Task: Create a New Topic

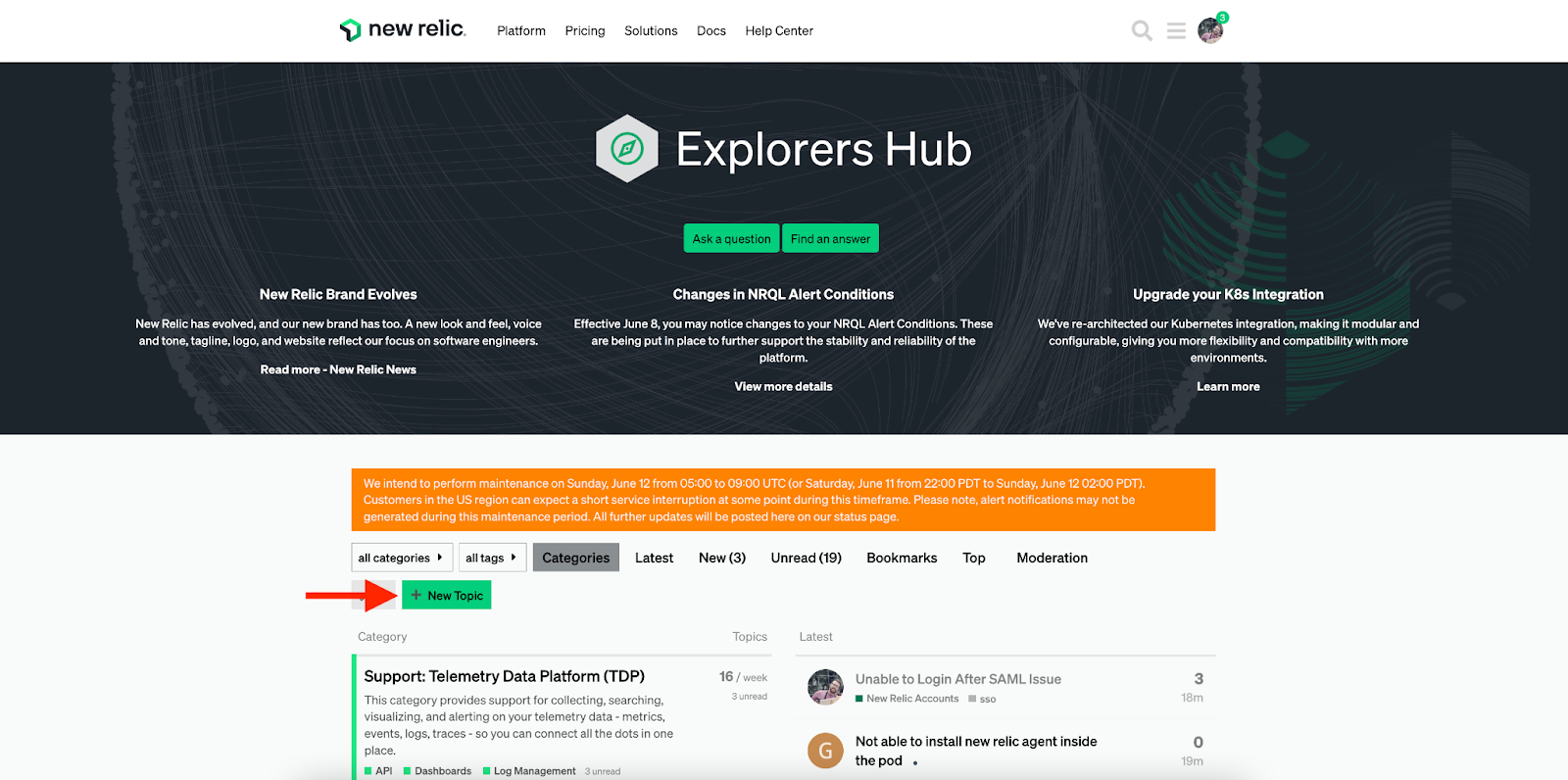Action: 446,595
